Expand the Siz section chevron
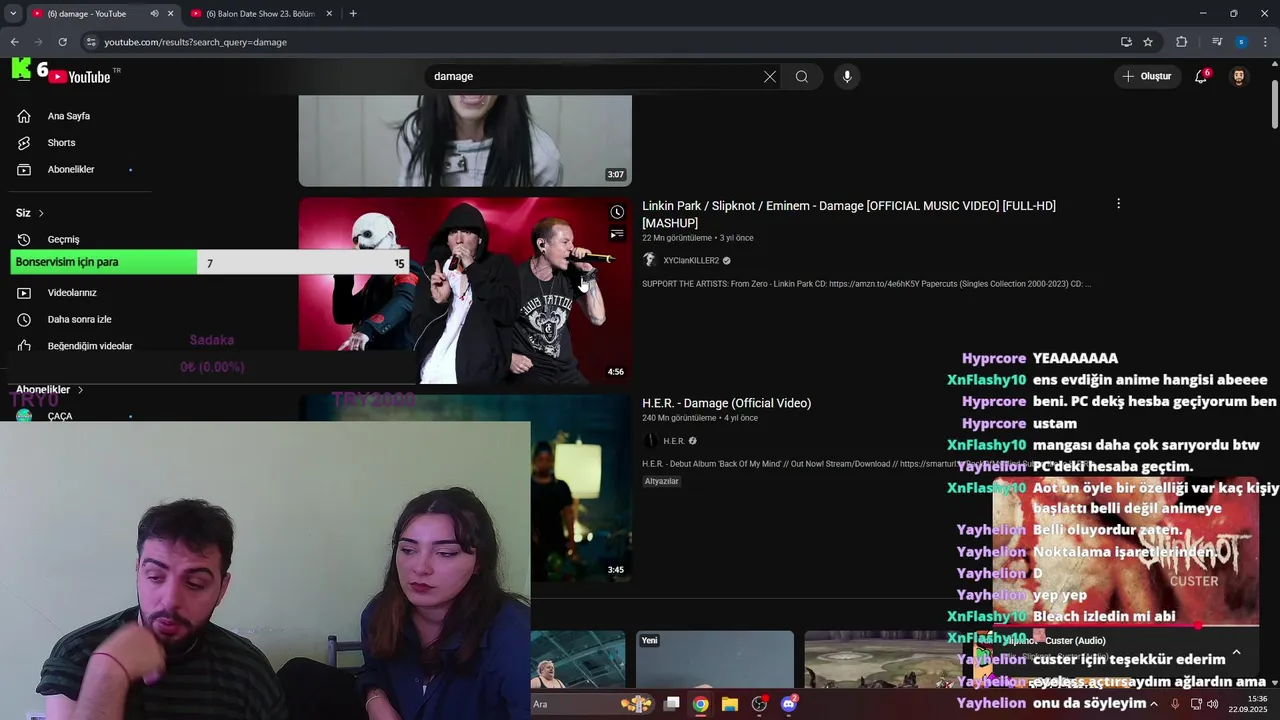The image size is (1280, 720). click(41, 213)
